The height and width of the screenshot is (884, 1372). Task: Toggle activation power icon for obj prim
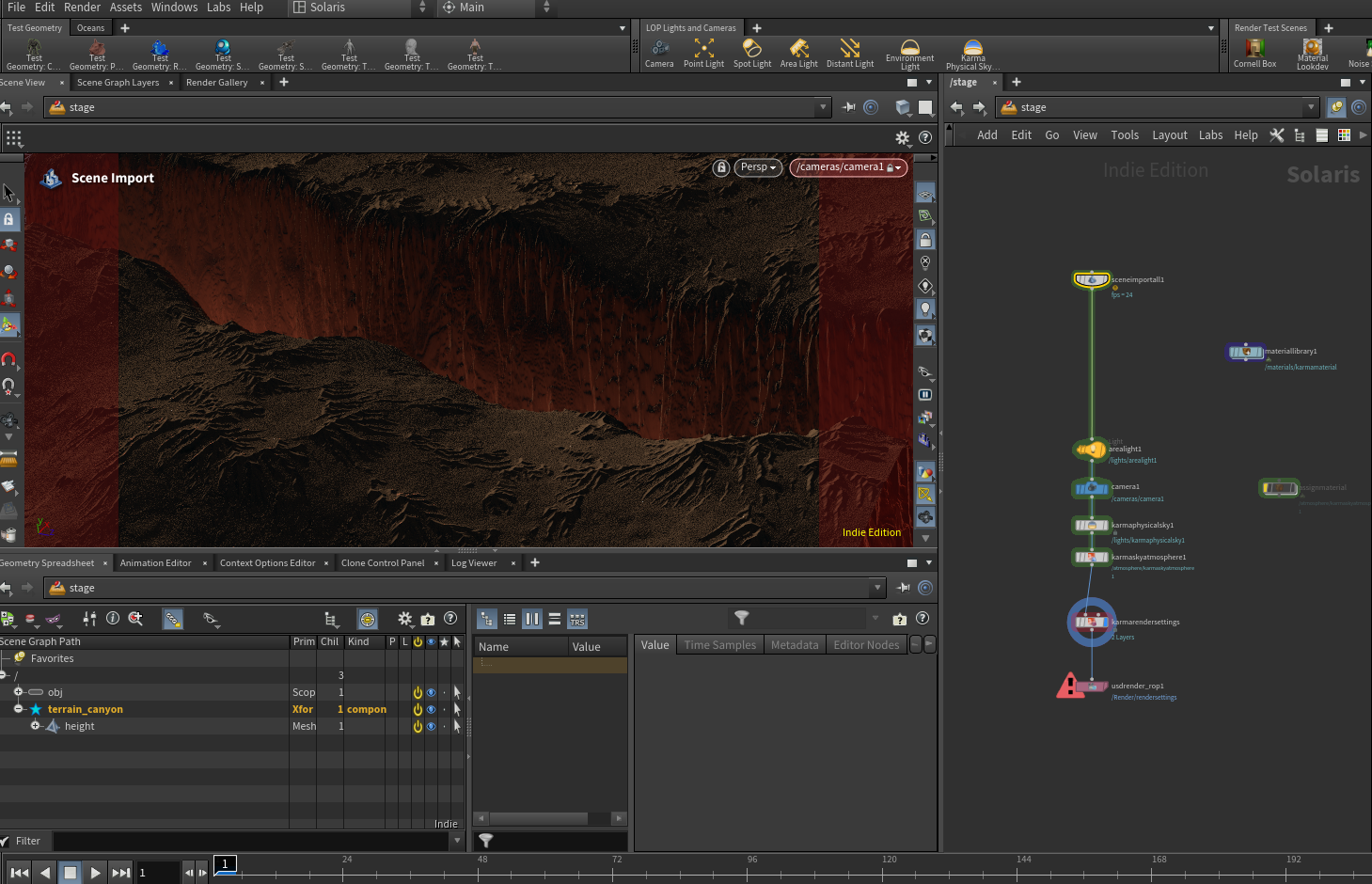click(418, 692)
